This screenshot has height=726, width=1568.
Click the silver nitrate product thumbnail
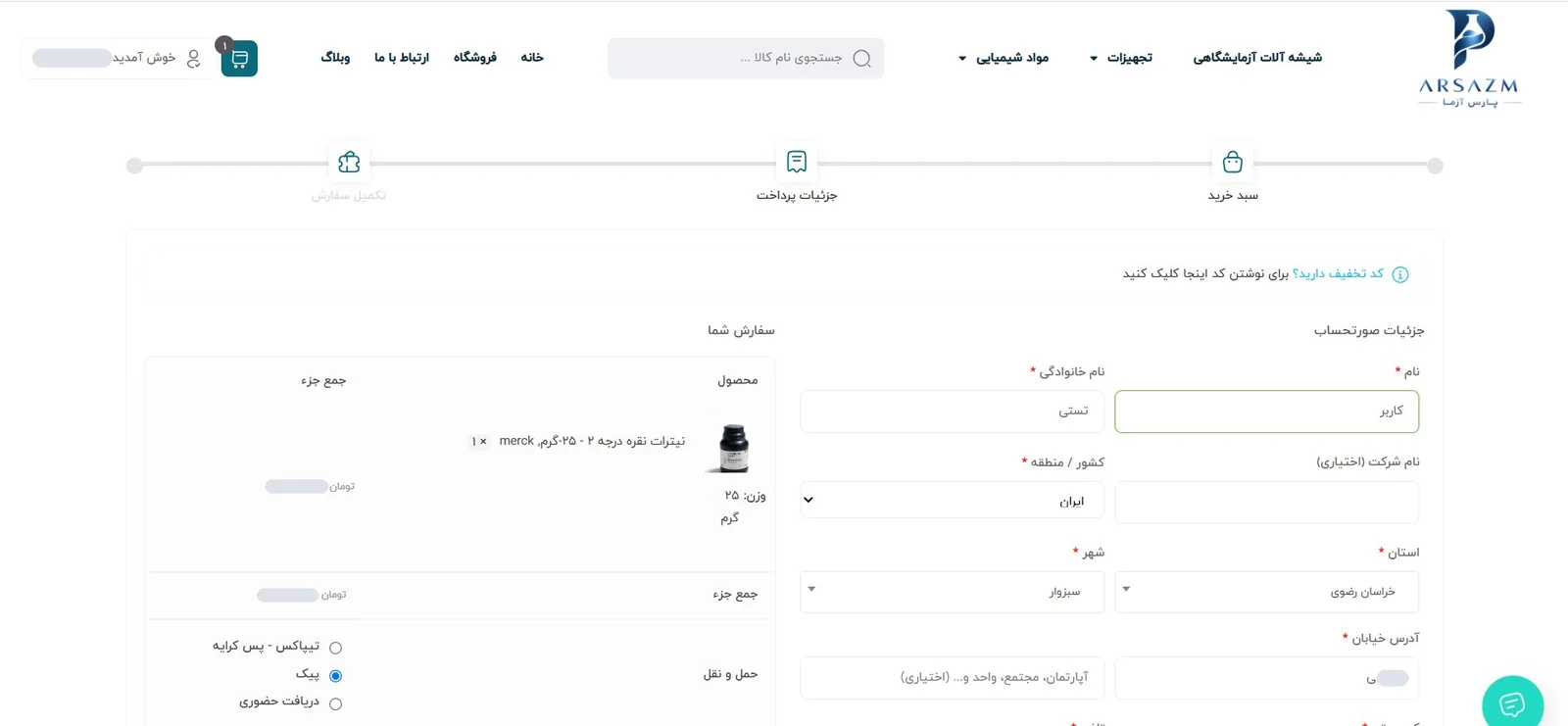tap(734, 449)
